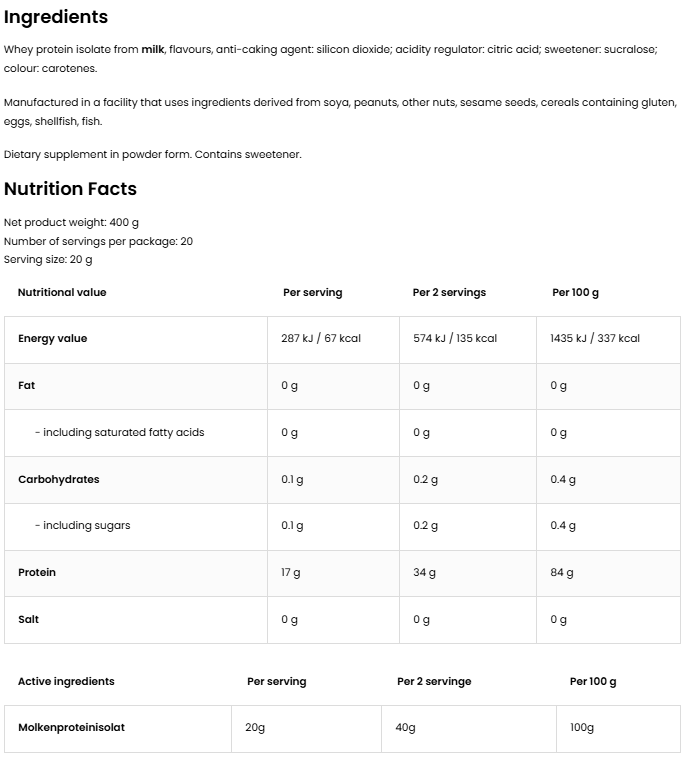Click the Molkenproteinisolat row label

pos(71,728)
